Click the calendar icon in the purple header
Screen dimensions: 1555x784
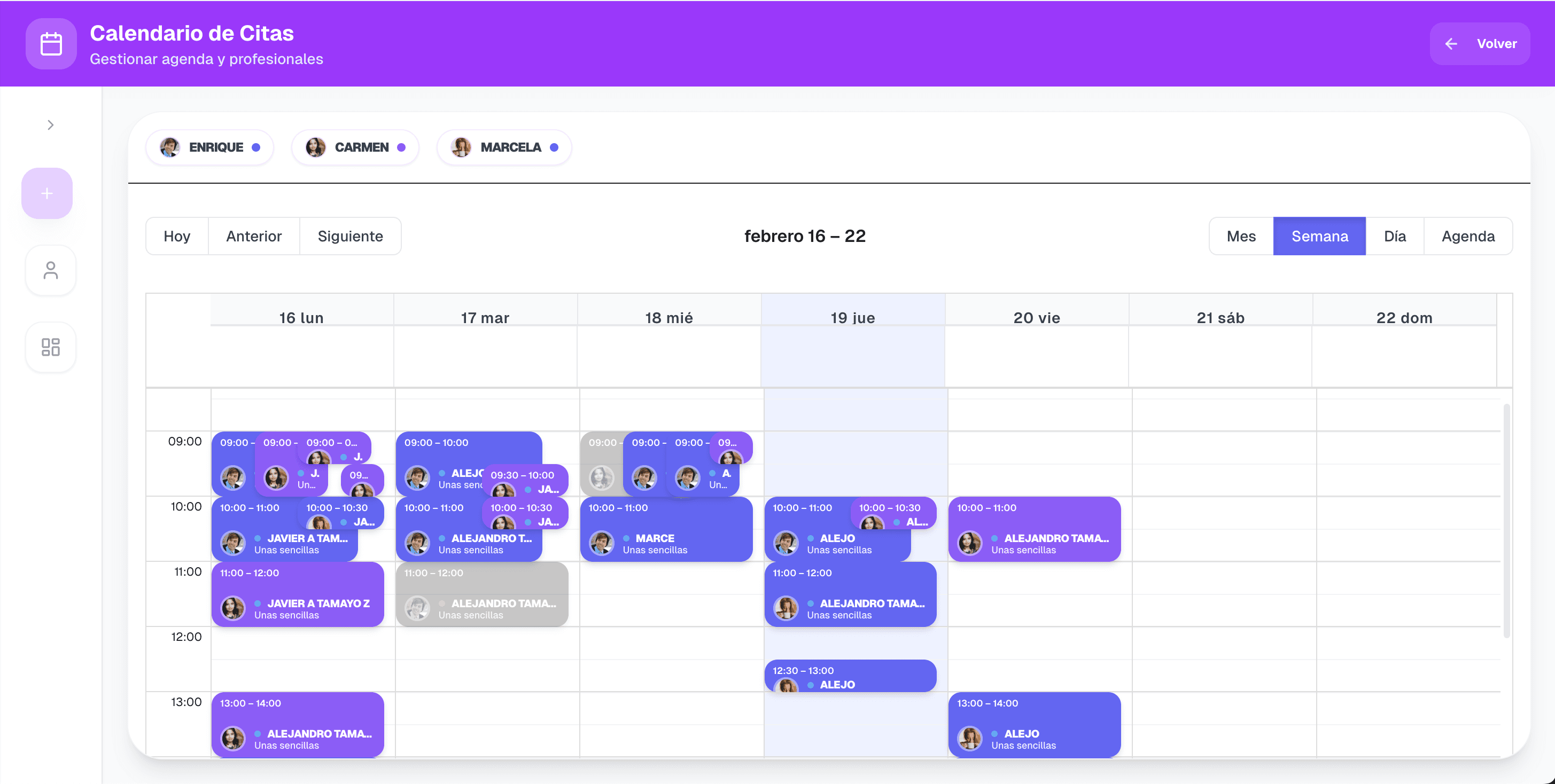(51, 43)
